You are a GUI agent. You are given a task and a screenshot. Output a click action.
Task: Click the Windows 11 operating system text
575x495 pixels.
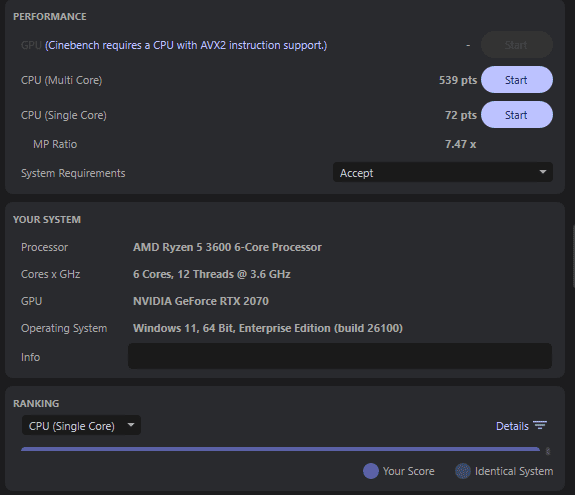coord(268,328)
